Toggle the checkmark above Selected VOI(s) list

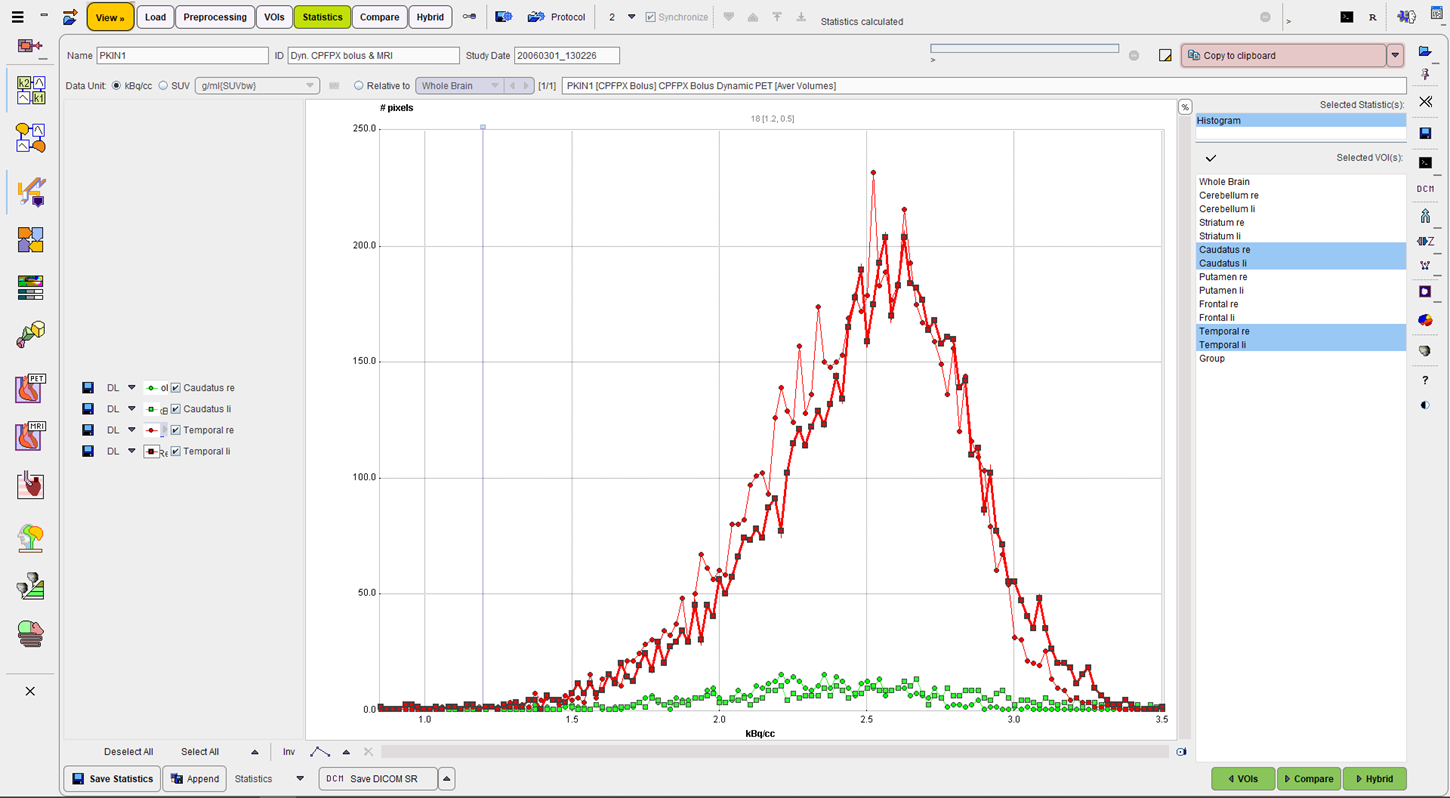[1210, 158]
